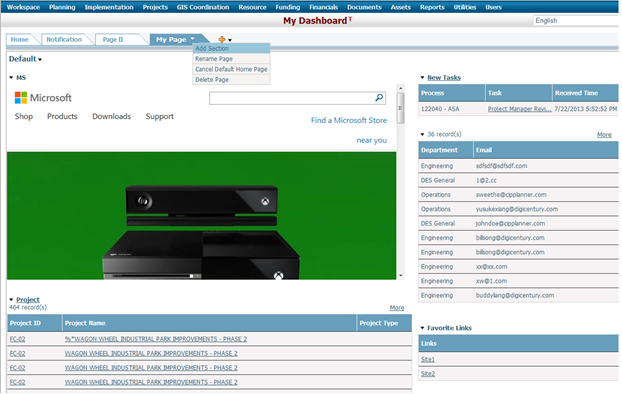The width and height of the screenshot is (622, 394).
Task: Open the dropdown arrow beside add page icon
Action: [230, 40]
